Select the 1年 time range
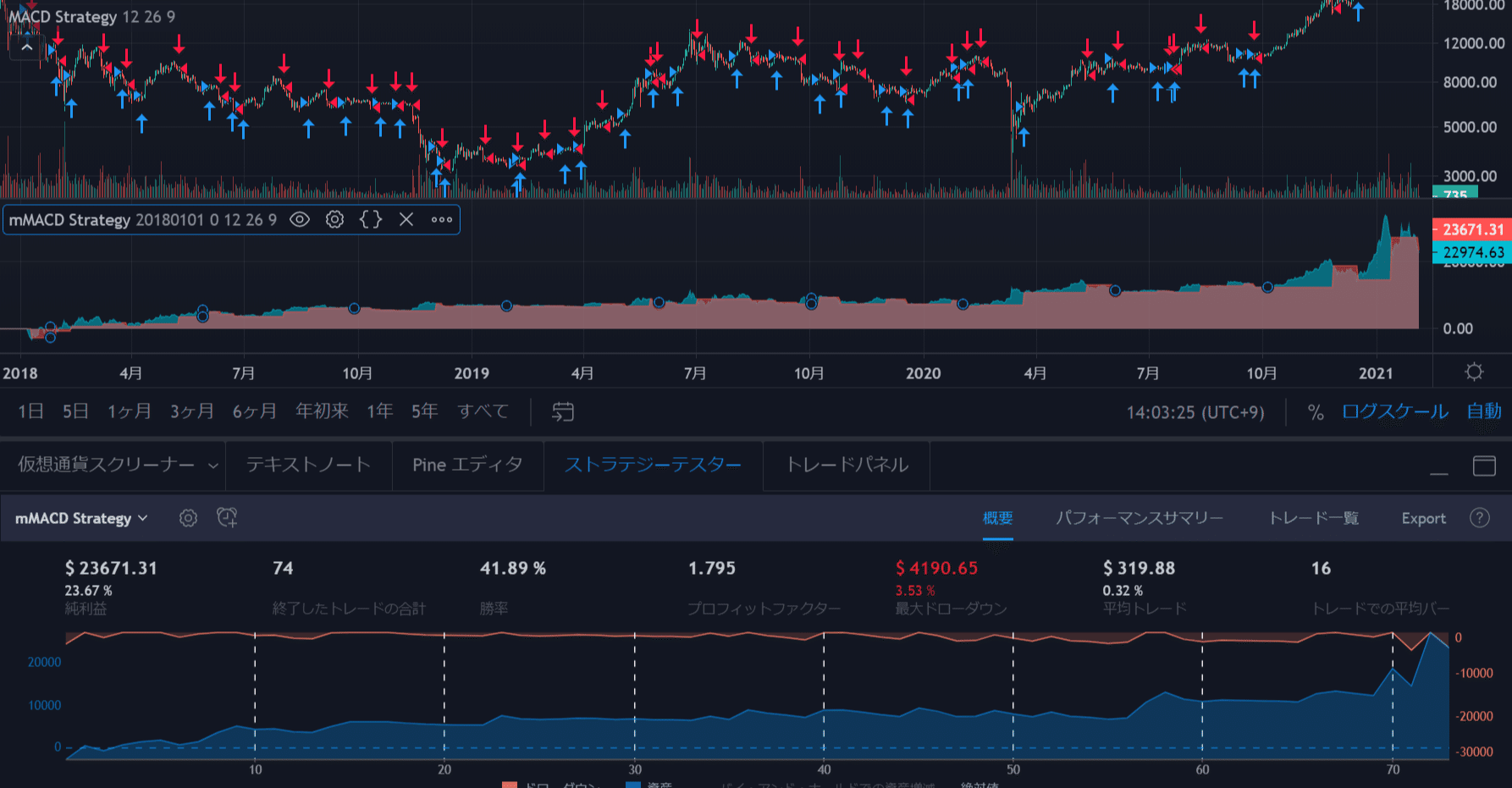 (379, 411)
